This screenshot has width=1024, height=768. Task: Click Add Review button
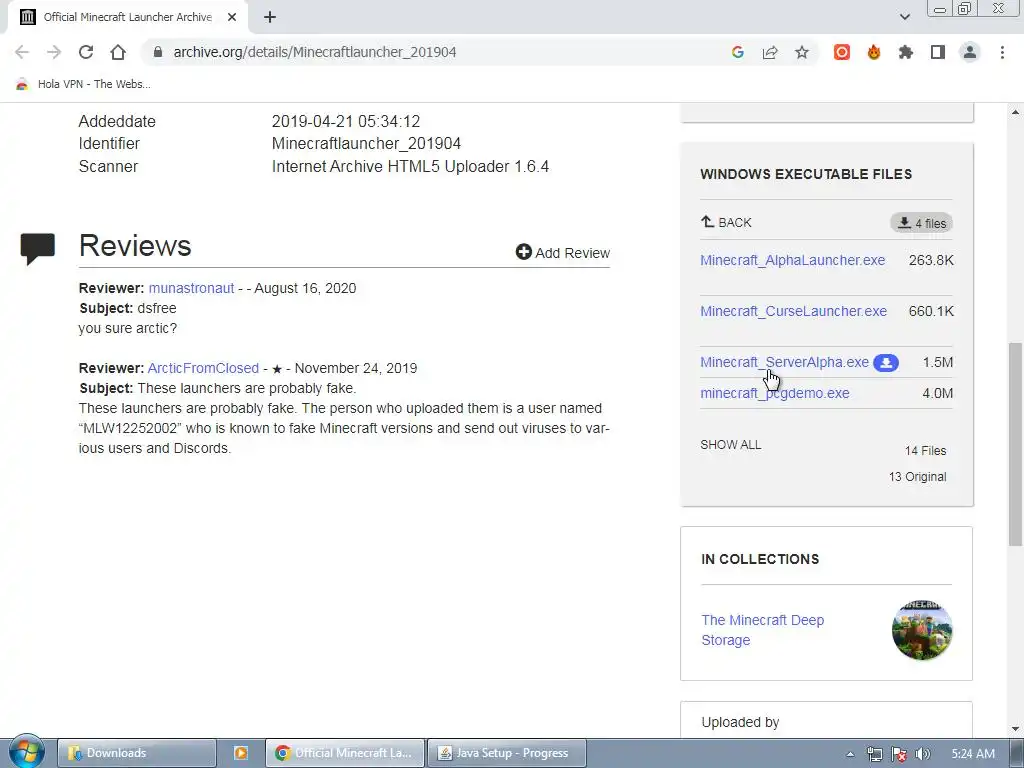[562, 253]
